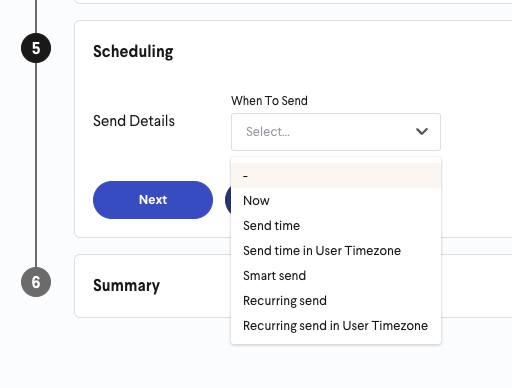The width and height of the screenshot is (512, 388).
Task: Click the step 5 circle marker
Action: [x=36, y=48]
